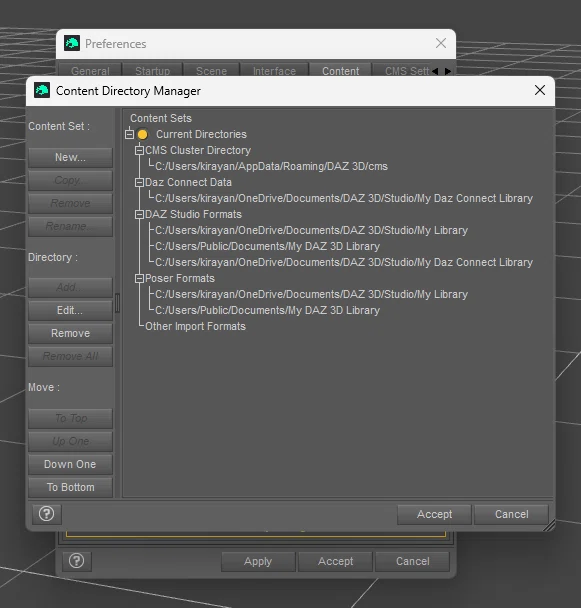Click the Remove content set button
Viewport: 581px width, 608px height.
tap(70, 203)
